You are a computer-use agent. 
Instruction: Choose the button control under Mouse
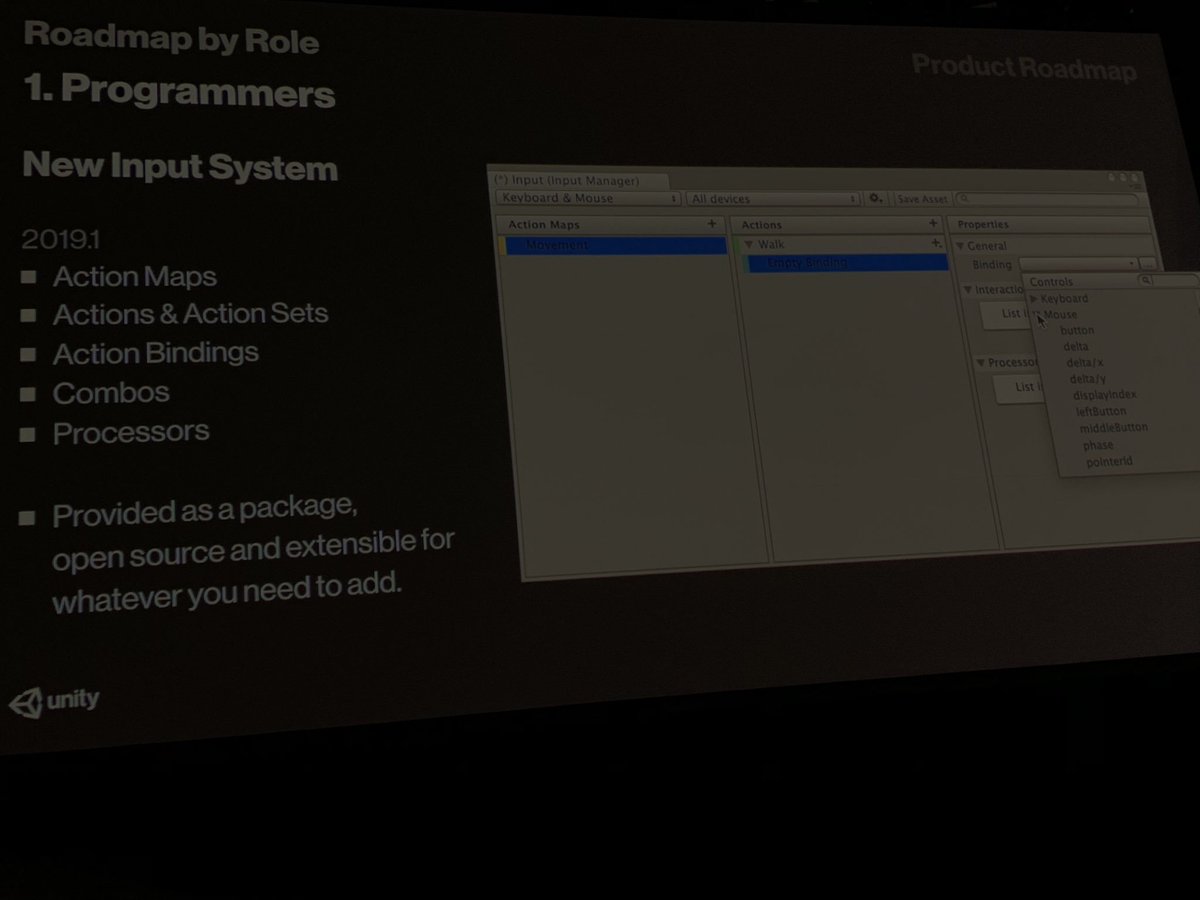[x=1077, y=330]
